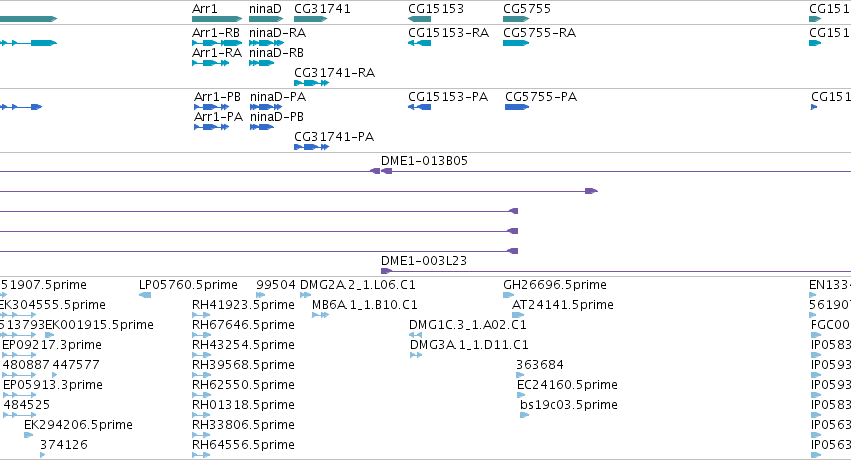Select RH33806.5prime EST glyph
The image size is (851, 460).
[201, 436]
